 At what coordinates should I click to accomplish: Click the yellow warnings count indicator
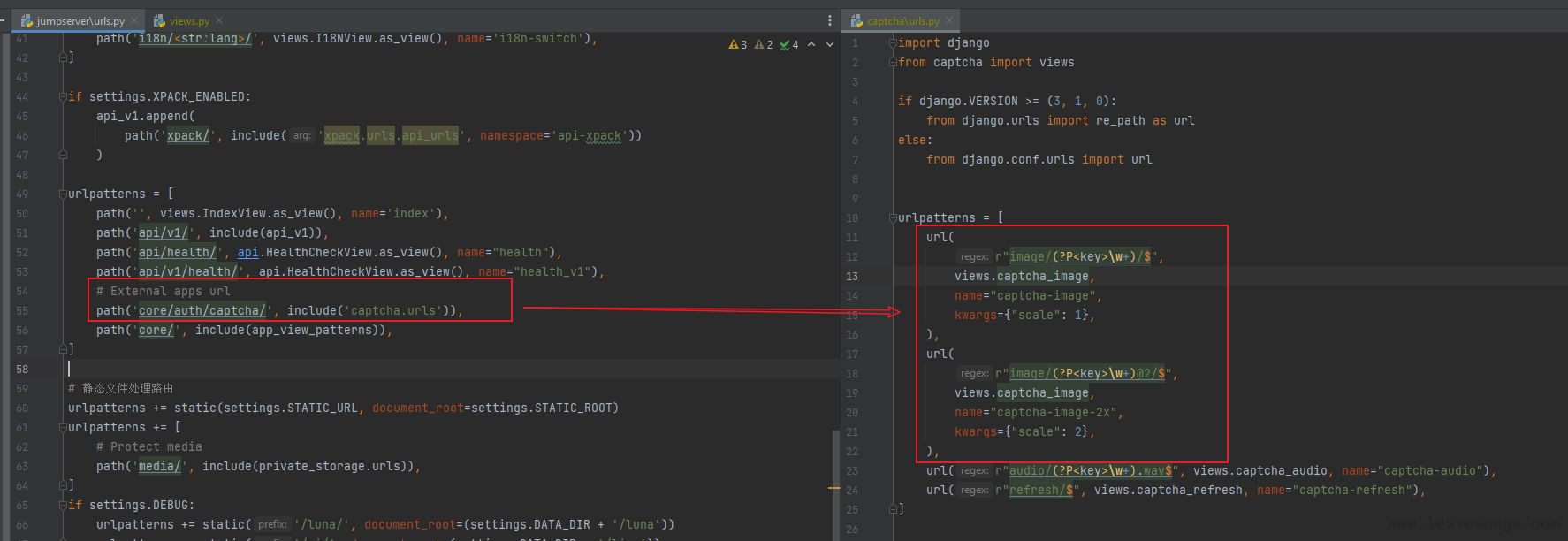click(x=737, y=44)
